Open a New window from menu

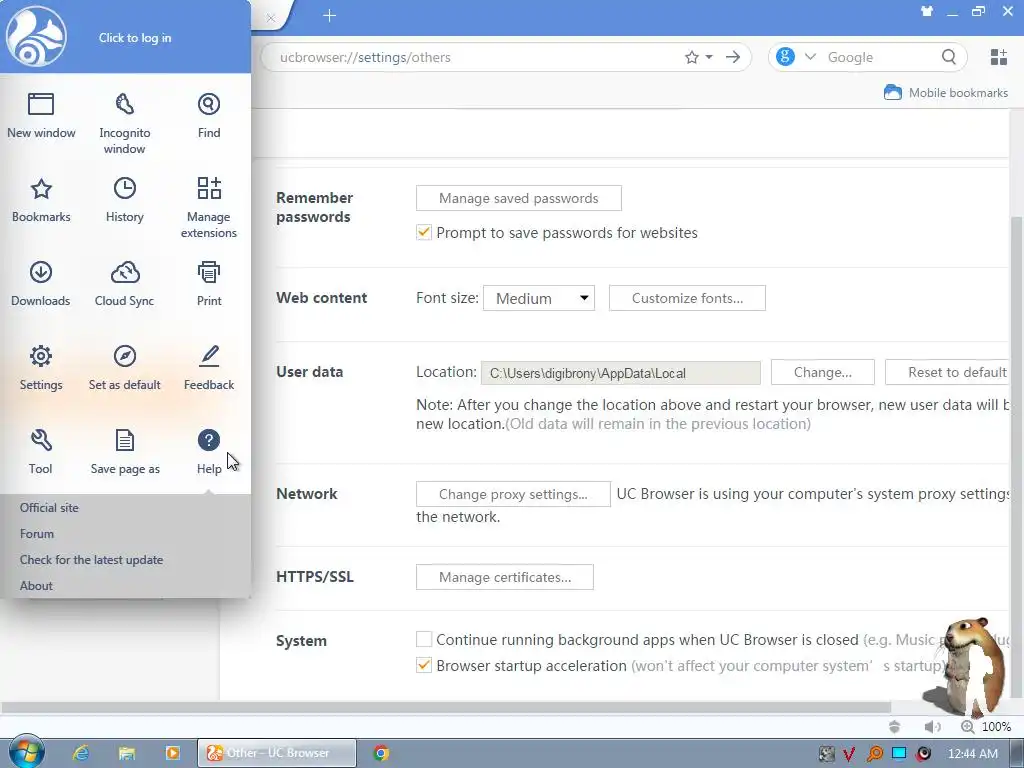[40, 116]
